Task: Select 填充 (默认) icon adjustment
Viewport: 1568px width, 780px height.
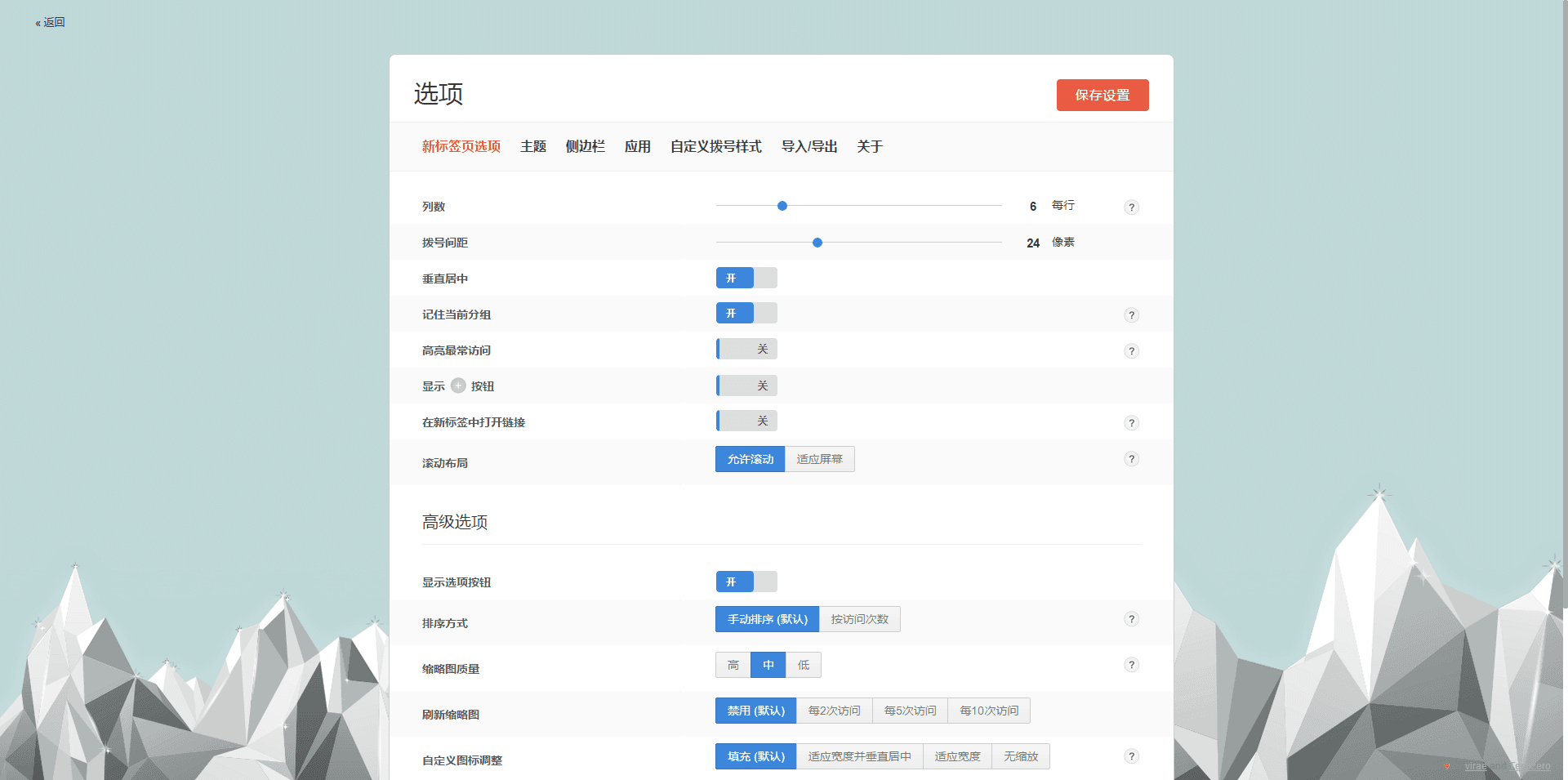Action: point(756,756)
